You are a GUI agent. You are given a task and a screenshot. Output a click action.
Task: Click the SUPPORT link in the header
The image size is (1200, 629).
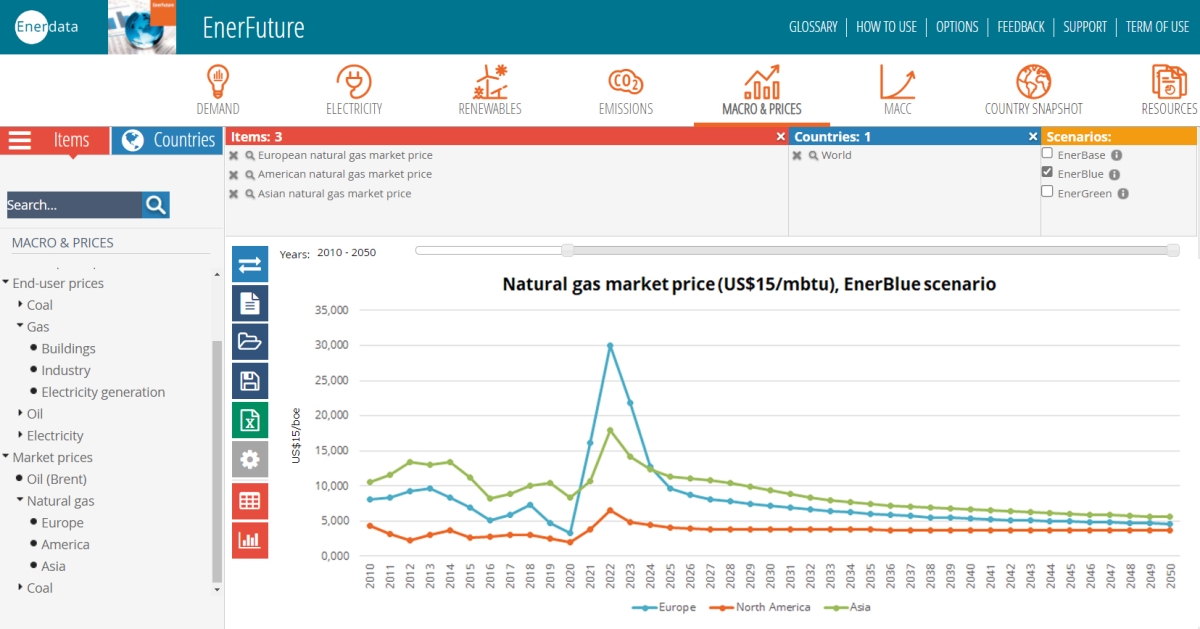tap(1085, 27)
